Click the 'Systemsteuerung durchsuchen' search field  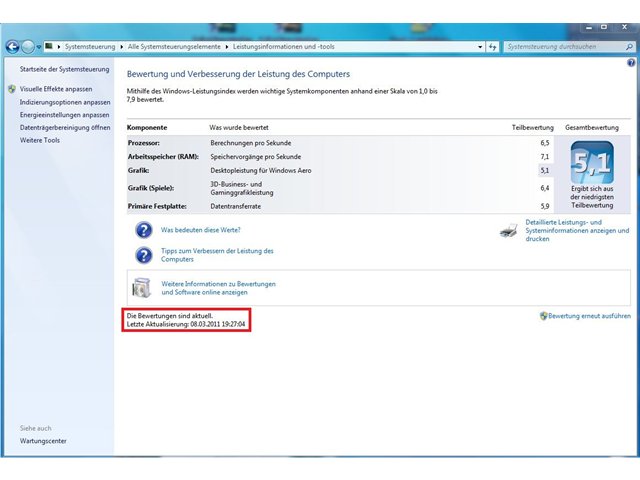point(565,47)
